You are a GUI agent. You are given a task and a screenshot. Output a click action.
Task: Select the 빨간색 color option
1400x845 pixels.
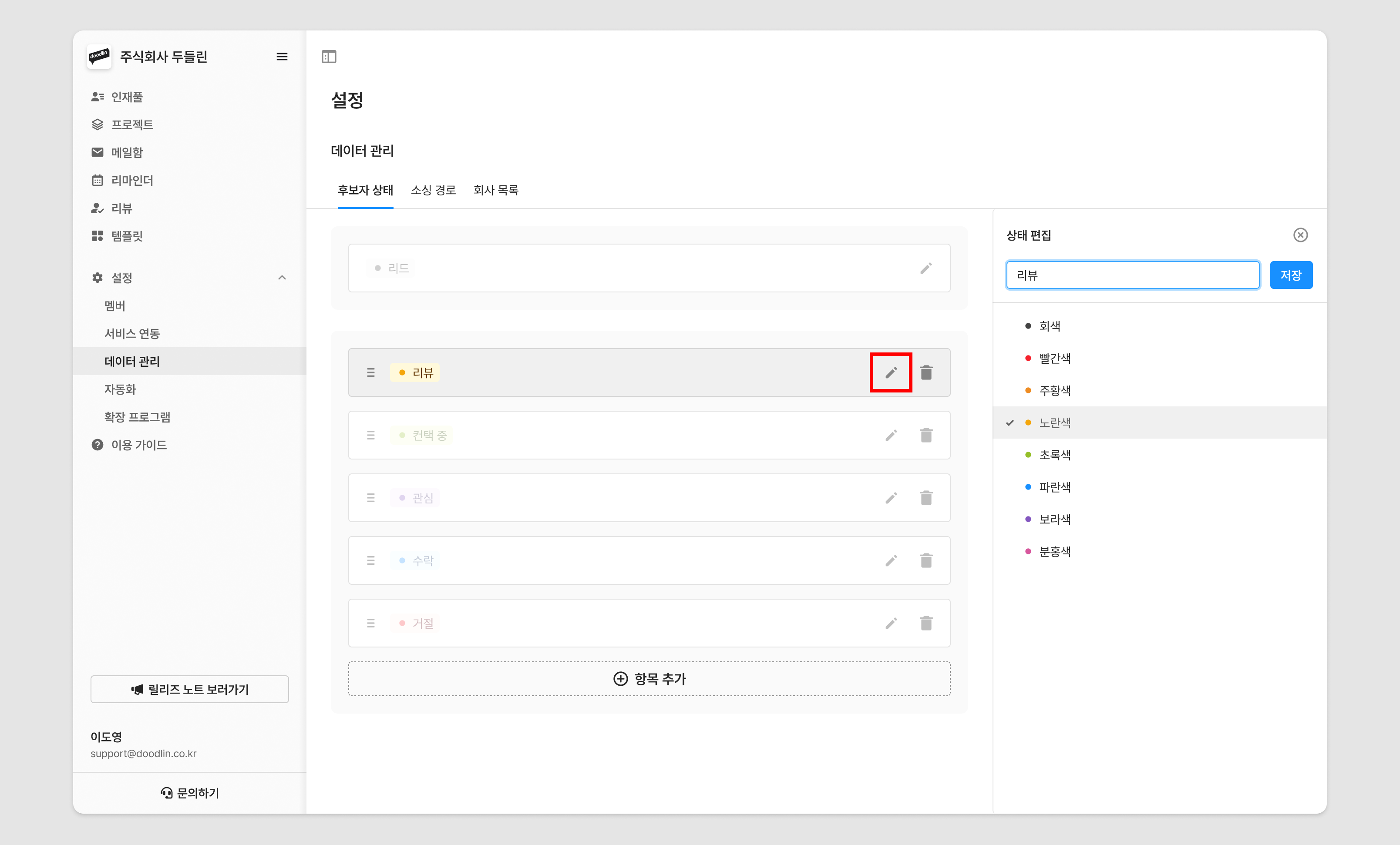coord(1054,359)
